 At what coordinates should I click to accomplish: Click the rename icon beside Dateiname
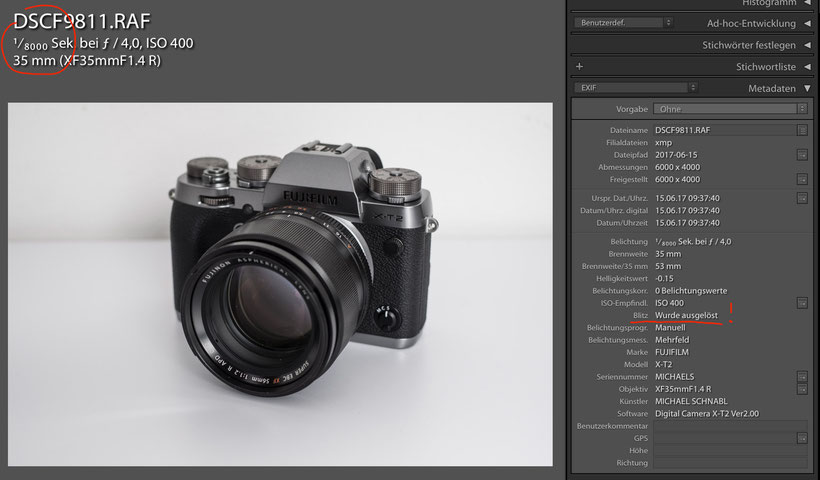click(x=802, y=130)
